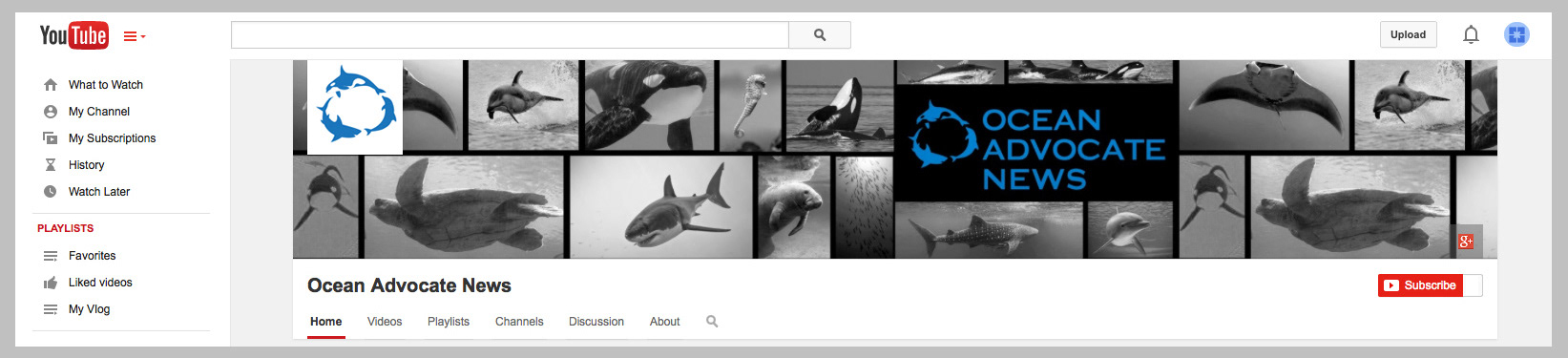Image resolution: width=1568 pixels, height=358 pixels.
Task: Click the magnifying glass search button
Action: [820, 35]
